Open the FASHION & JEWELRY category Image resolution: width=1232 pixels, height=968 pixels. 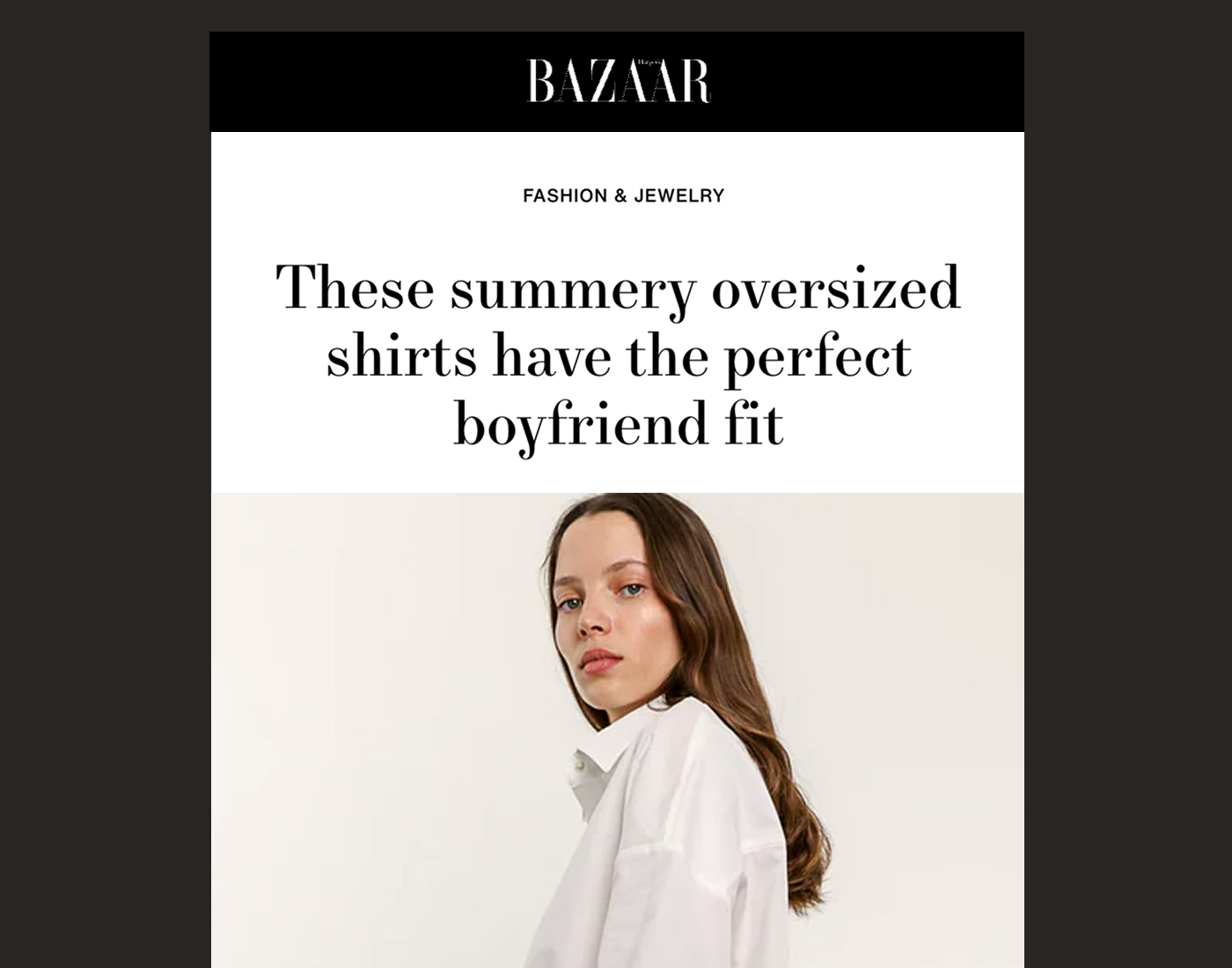[x=623, y=195]
